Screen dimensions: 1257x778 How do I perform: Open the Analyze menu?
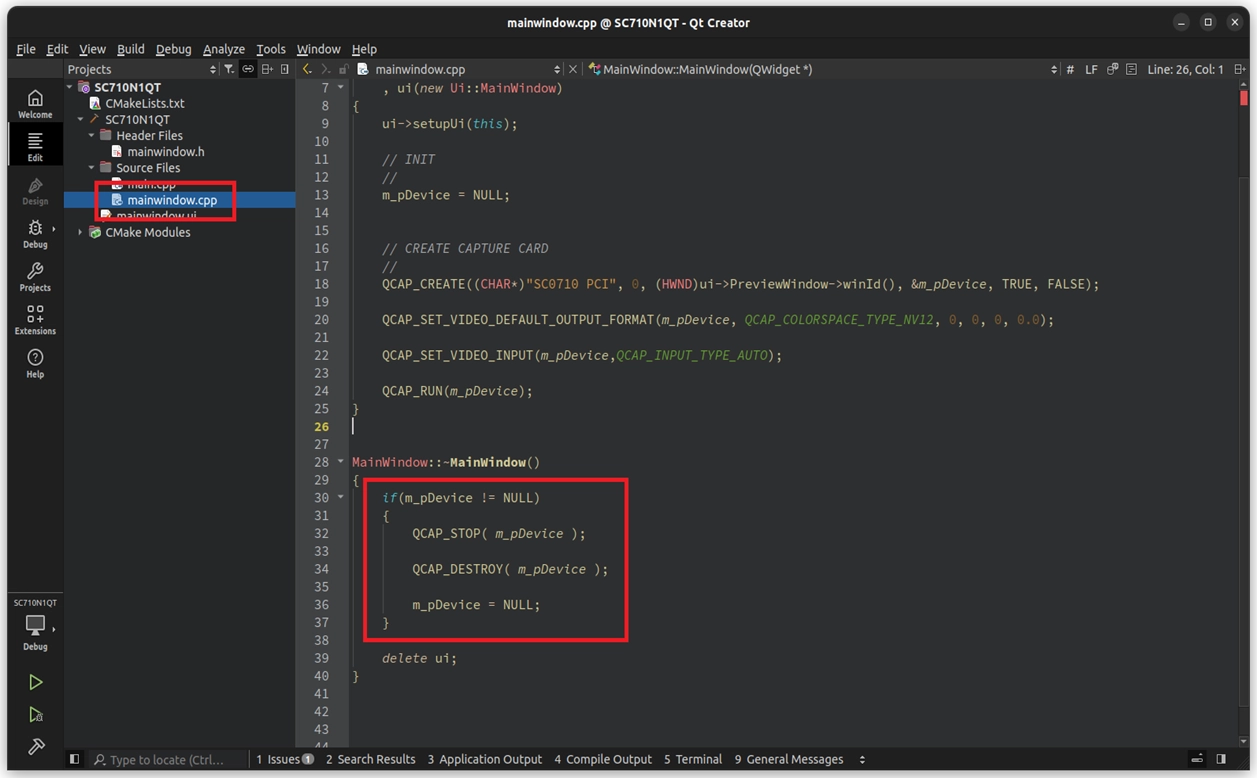(x=223, y=49)
